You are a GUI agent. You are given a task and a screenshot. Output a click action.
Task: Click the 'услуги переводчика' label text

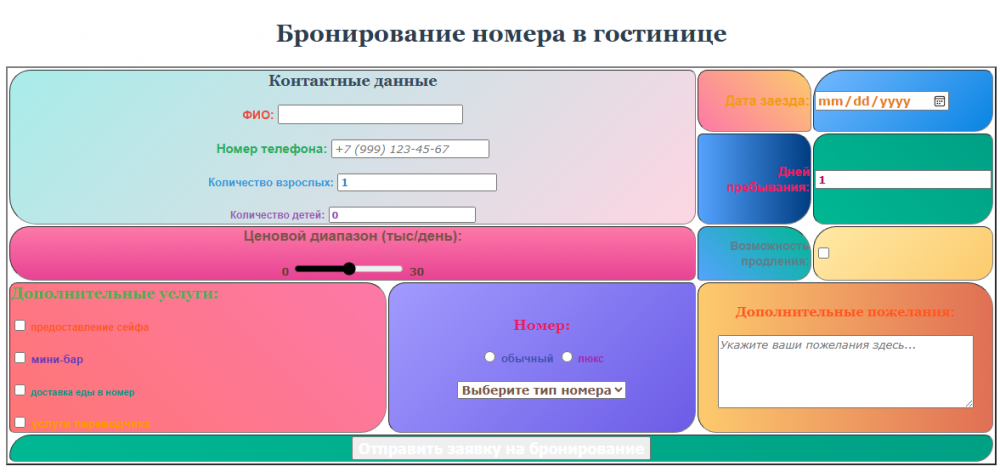tap(90, 424)
